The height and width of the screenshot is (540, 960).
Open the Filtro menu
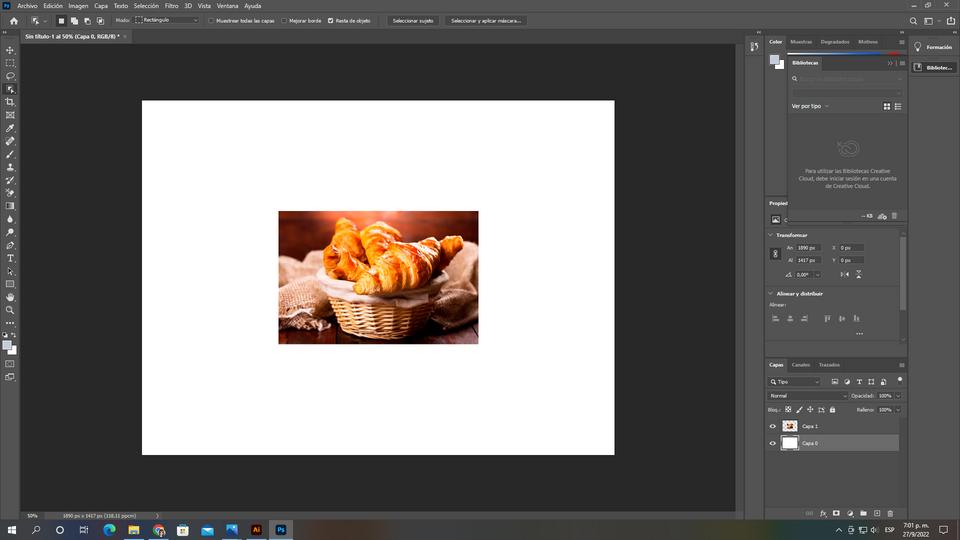click(171, 6)
